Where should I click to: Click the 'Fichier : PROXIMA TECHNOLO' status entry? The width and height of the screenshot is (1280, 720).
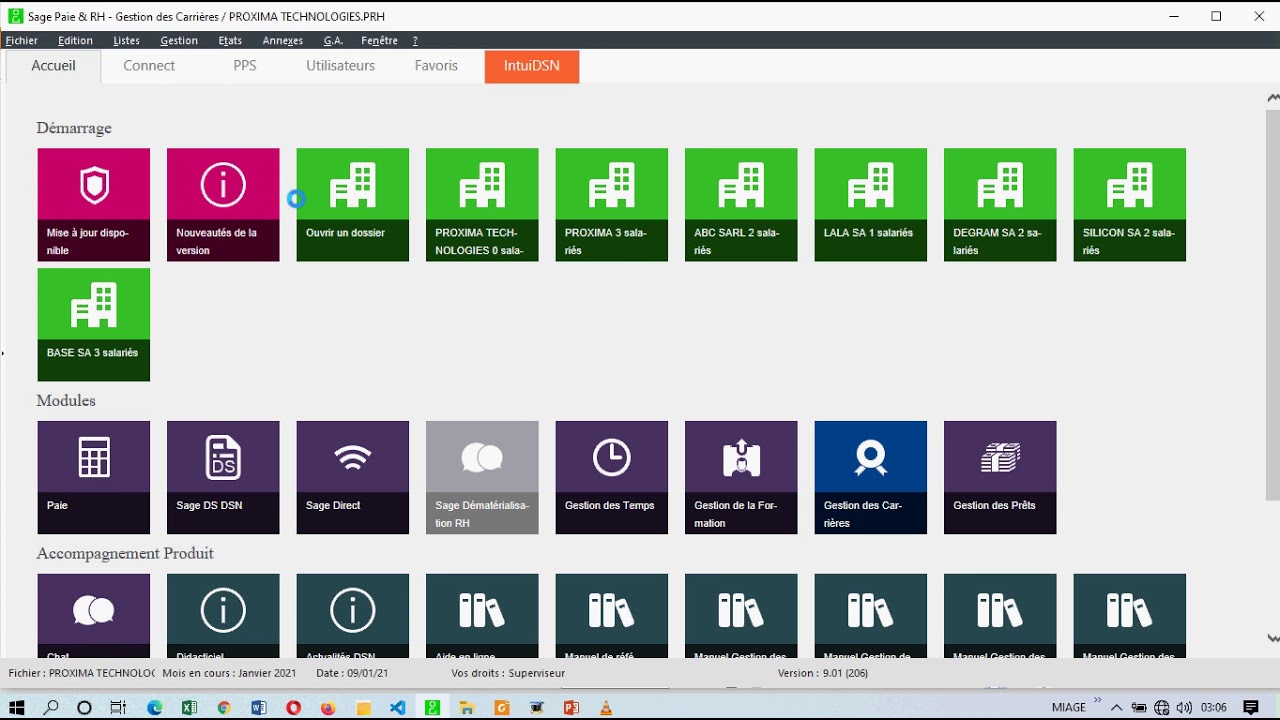coord(81,673)
